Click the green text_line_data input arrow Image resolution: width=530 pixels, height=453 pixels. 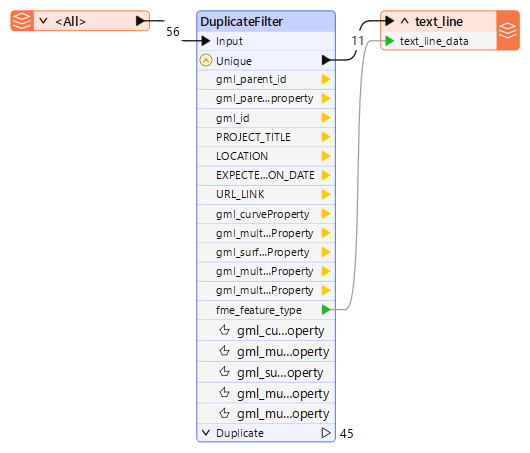[x=390, y=41]
